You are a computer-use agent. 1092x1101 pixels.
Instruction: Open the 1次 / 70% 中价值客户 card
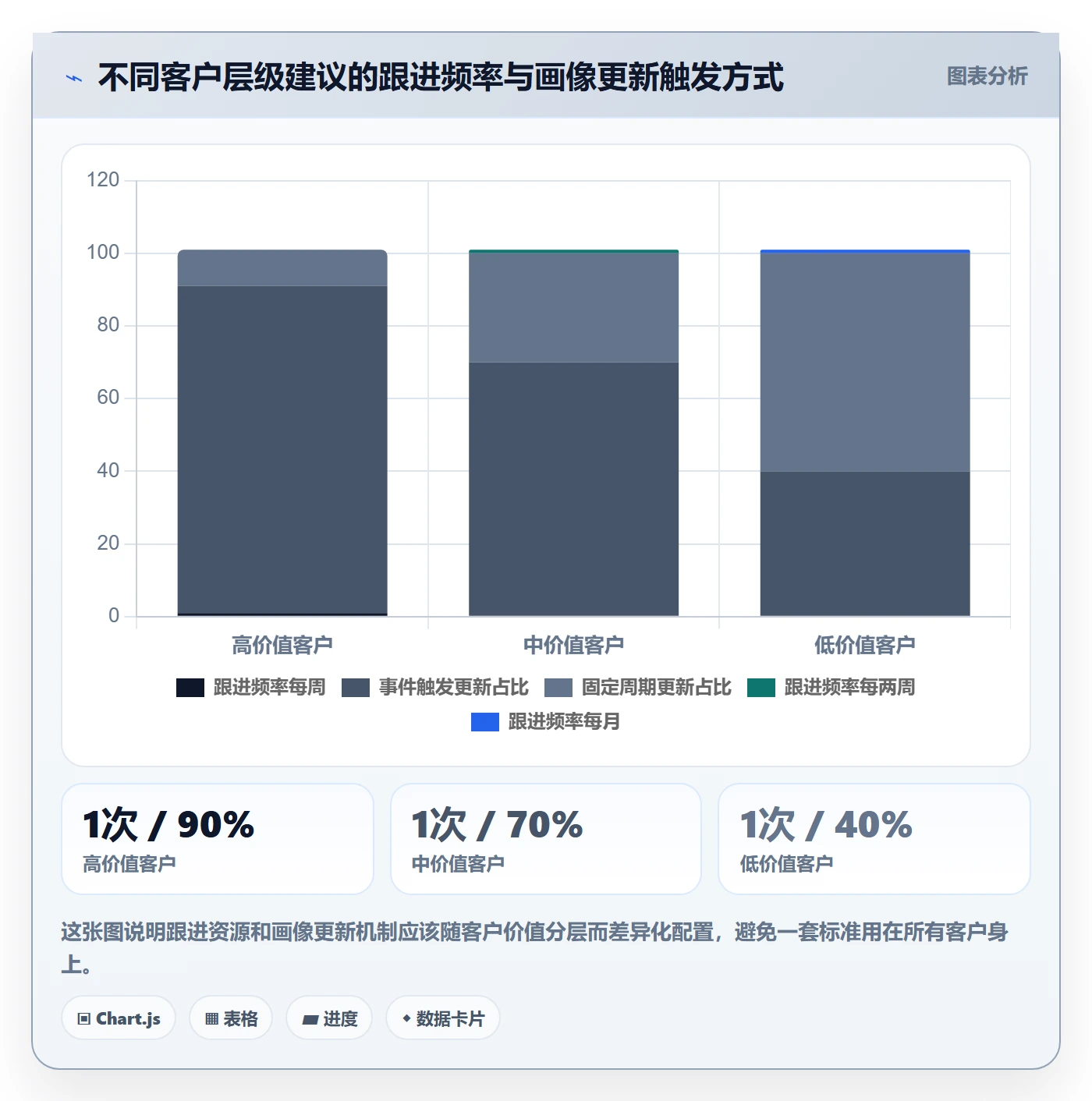point(546,839)
